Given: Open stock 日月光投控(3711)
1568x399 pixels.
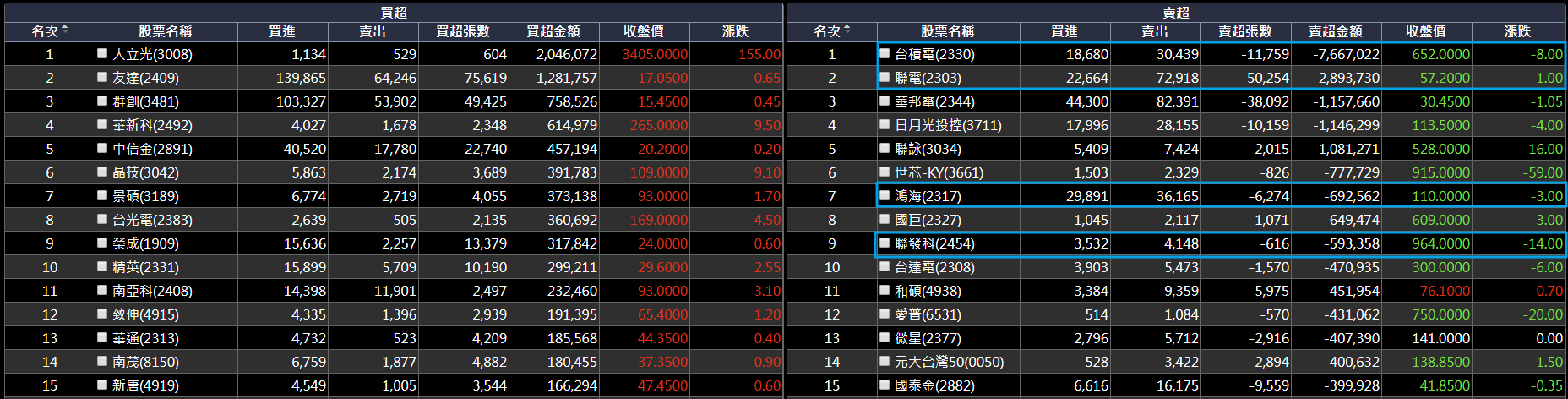Looking at the screenshot, I should (x=948, y=125).
